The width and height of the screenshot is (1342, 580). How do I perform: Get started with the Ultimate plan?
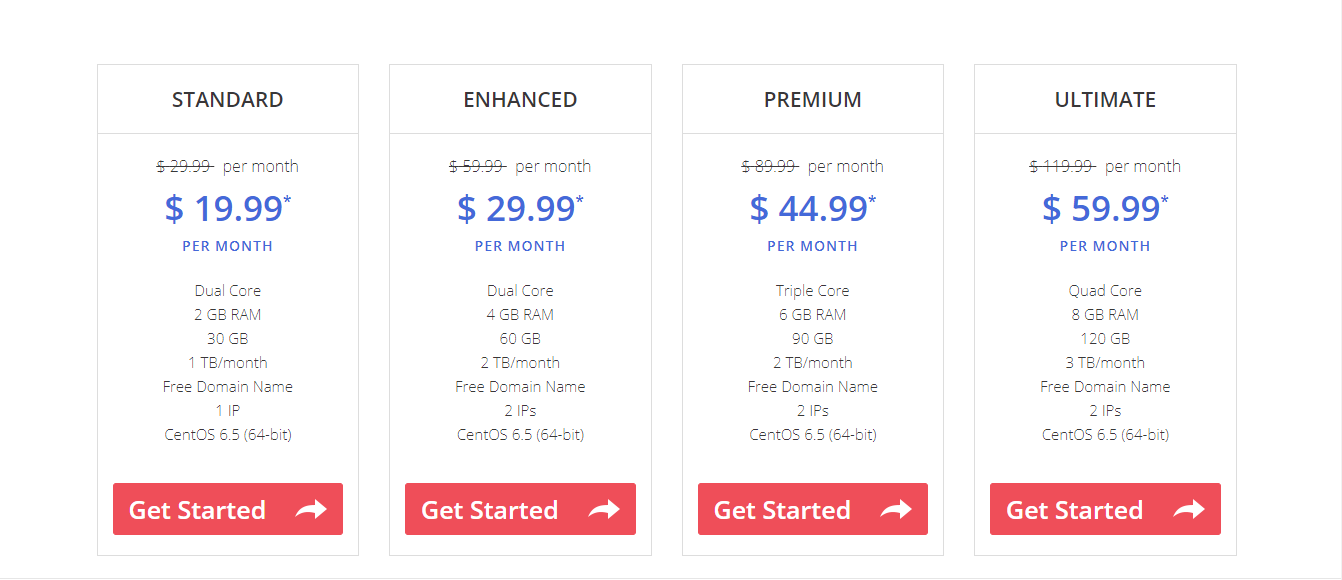coord(1105,509)
